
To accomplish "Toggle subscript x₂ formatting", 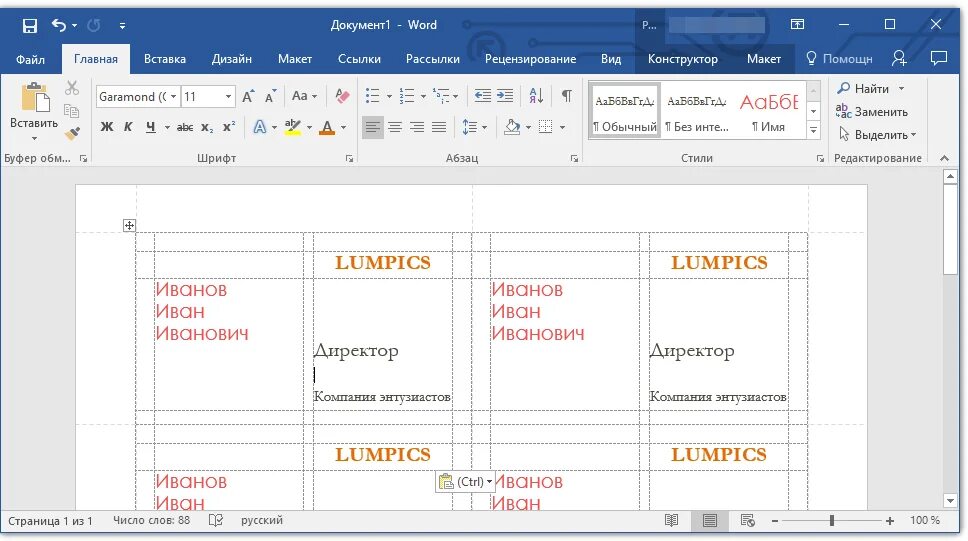I will pos(207,127).
